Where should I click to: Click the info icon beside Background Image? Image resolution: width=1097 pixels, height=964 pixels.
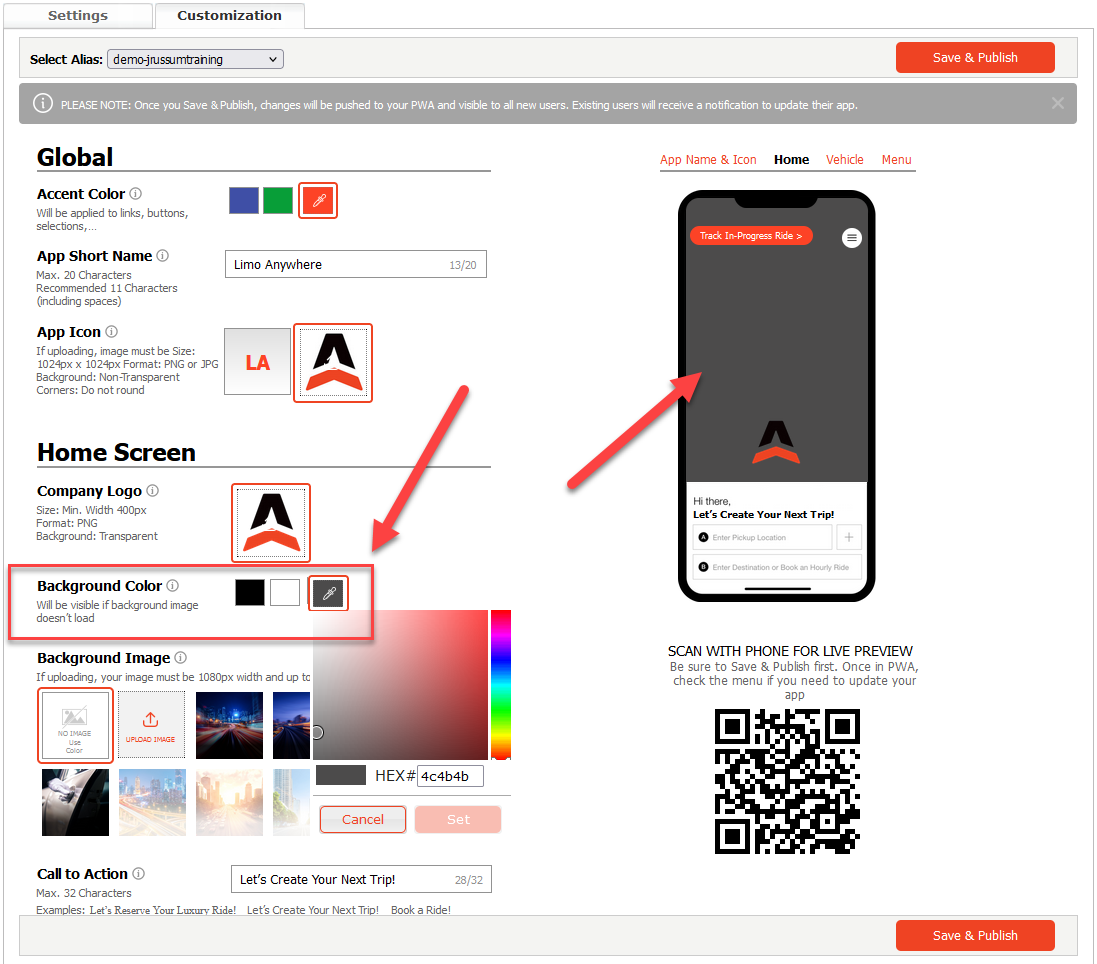tap(180, 658)
